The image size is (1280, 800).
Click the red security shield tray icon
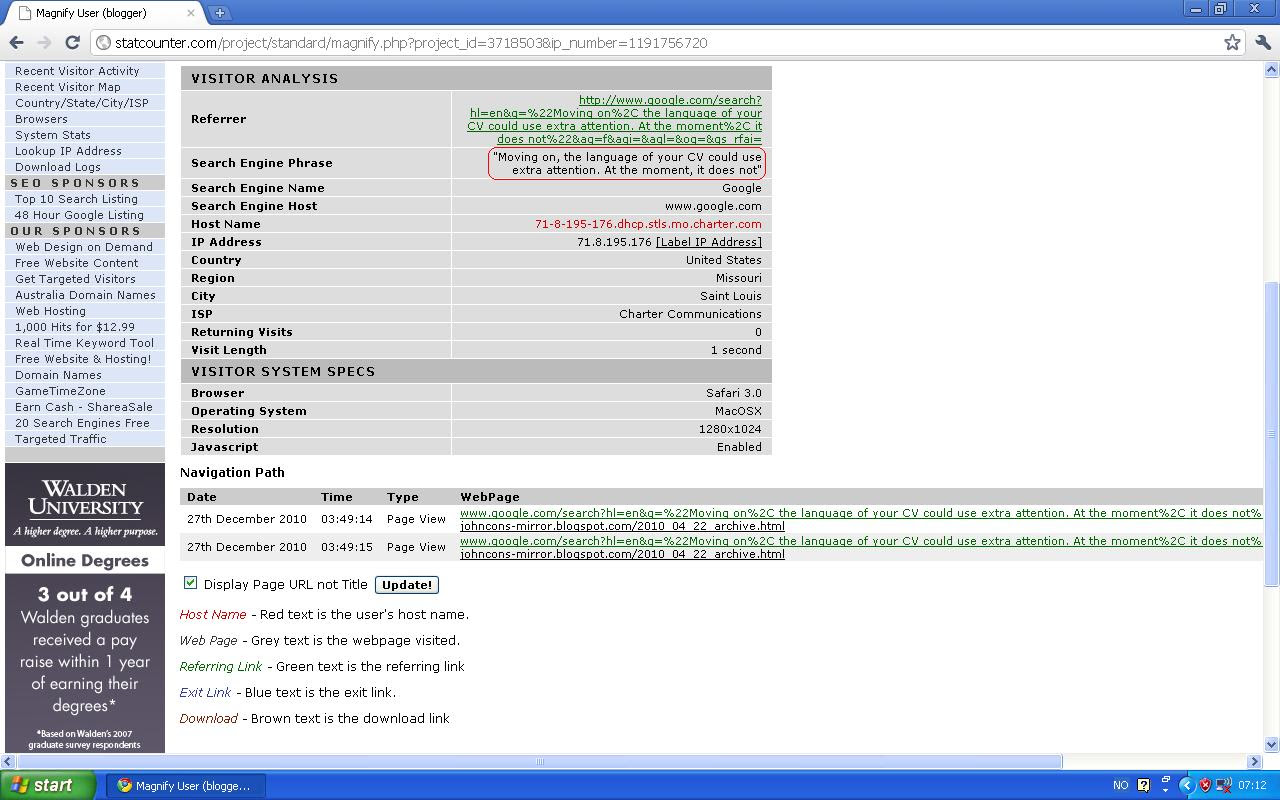tap(1205, 785)
